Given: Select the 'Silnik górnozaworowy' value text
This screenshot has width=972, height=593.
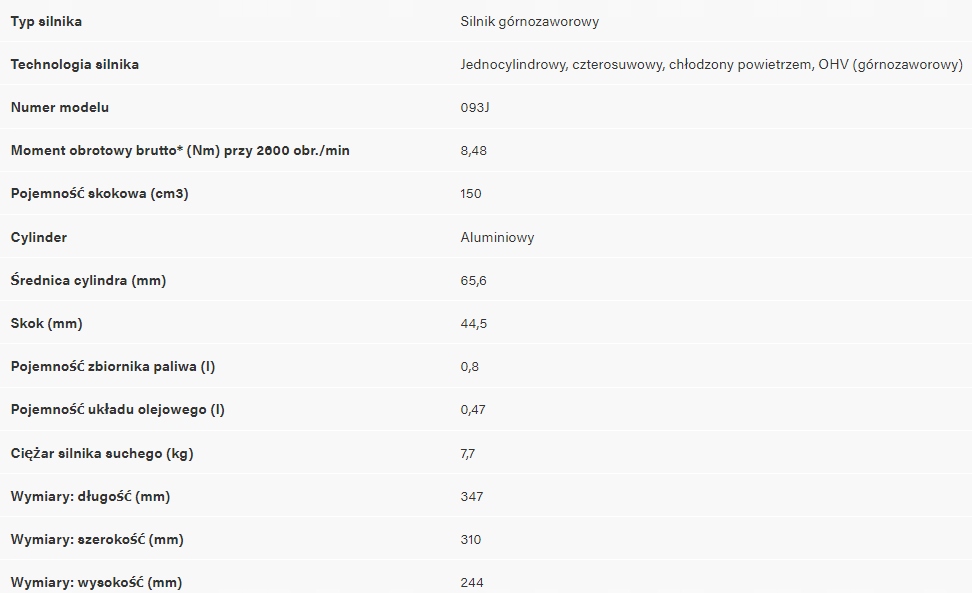Looking at the screenshot, I should 529,21.
